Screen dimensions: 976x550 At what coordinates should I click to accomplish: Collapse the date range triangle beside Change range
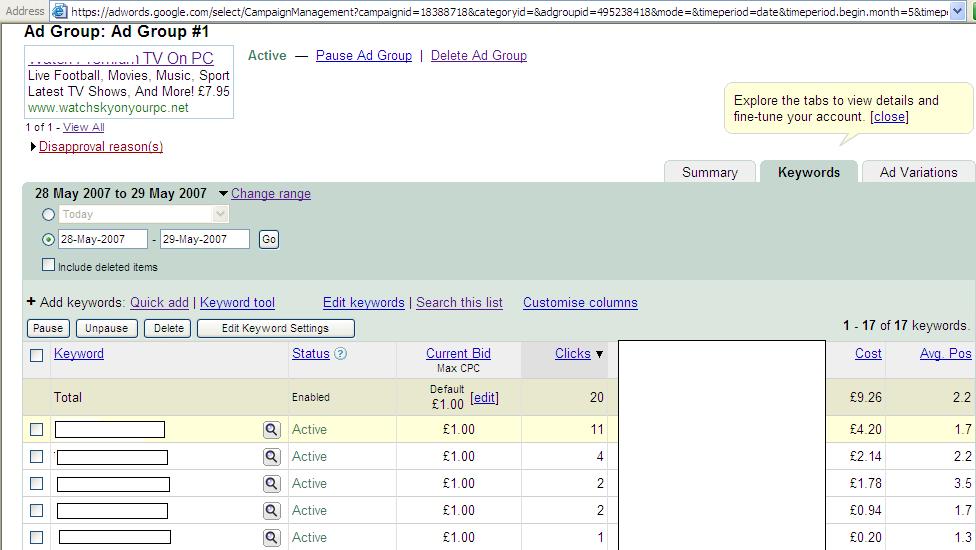click(223, 194)
